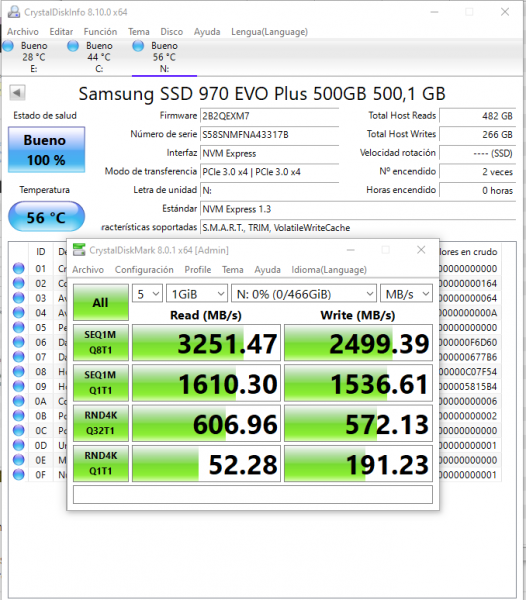Click the 56 °C temperature button
This screenshot has height=600, width=526.
point(46,217)
